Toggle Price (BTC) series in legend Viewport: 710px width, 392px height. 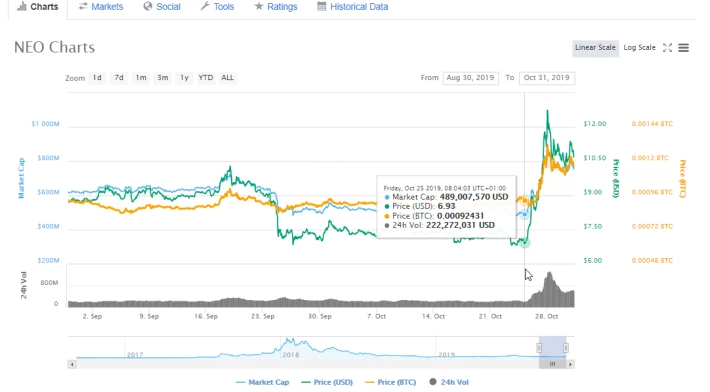point(390,382)
